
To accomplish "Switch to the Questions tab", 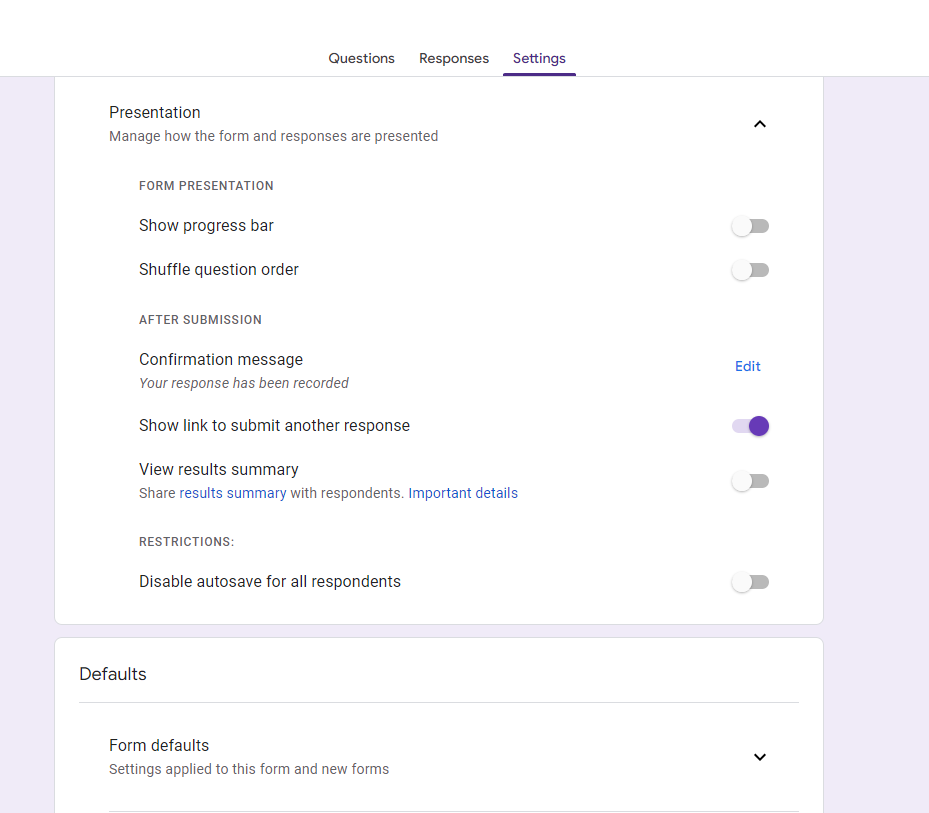I will coord(361,58).
